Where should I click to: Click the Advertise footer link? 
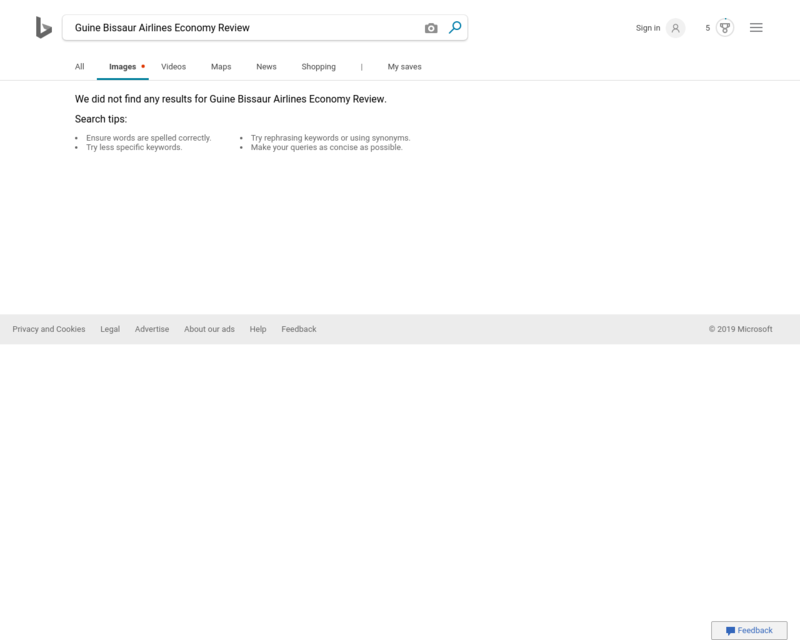152,329
